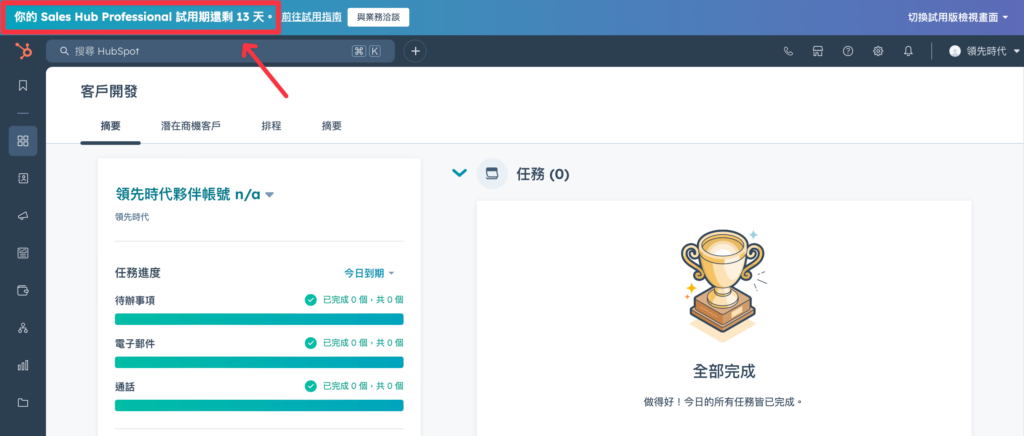Open the HubSpot sprocket logo home

click(24, 51)
